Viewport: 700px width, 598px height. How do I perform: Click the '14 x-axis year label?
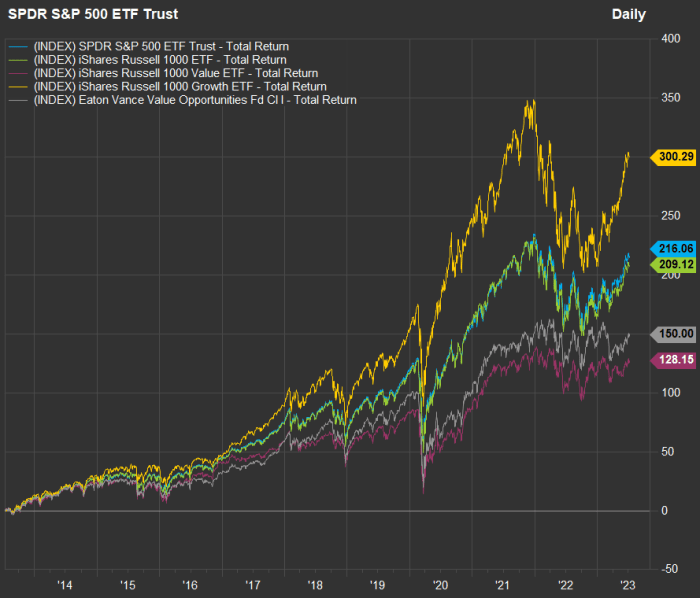[x=64, y=585]
